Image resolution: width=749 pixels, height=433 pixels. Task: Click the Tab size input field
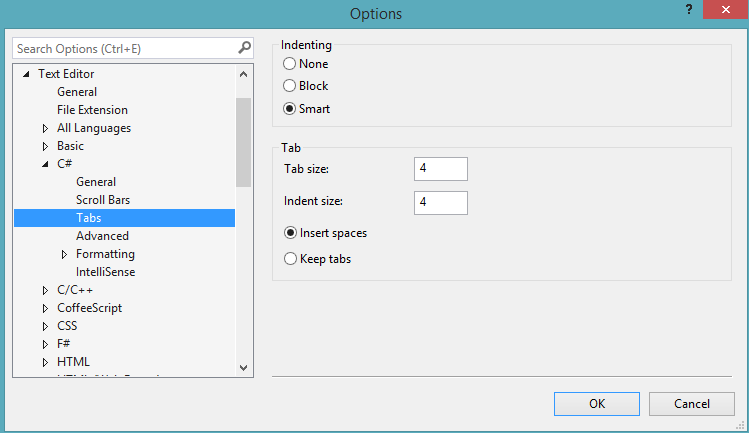pyautogui.click(x=440, y=169)
